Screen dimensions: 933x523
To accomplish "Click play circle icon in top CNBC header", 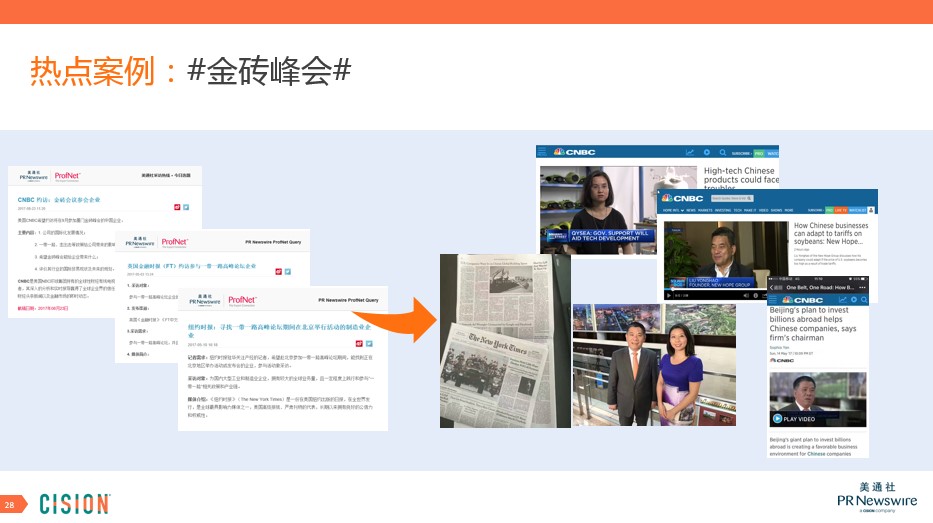I will 706,152.
